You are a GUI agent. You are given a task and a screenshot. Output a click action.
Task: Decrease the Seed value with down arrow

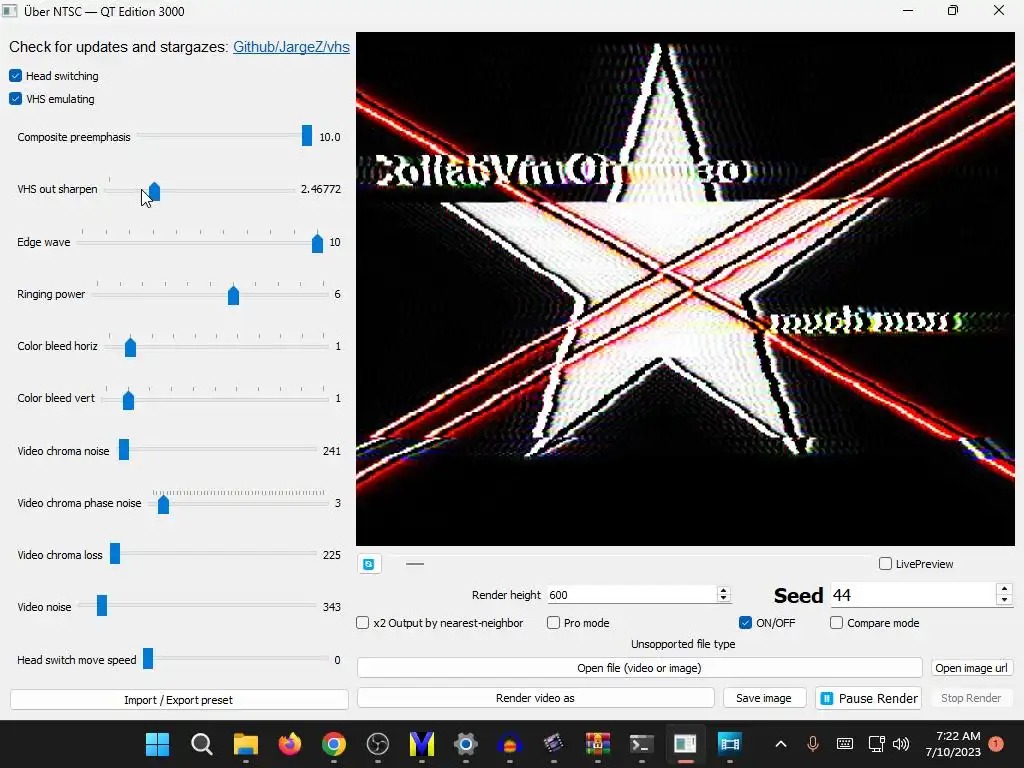coord(1004,600)
